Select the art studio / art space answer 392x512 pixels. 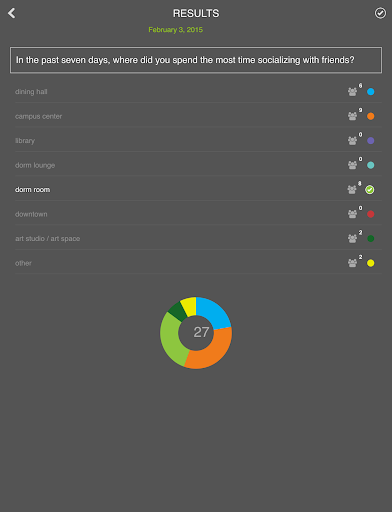coord(198,239)
